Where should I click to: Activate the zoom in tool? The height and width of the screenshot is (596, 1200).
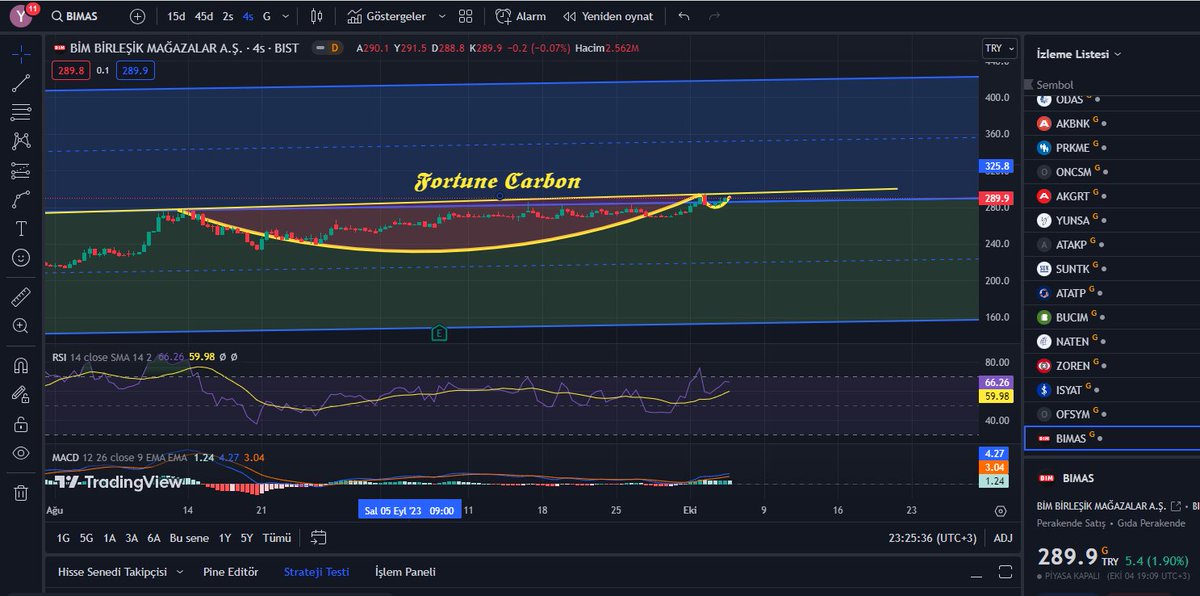21,326
